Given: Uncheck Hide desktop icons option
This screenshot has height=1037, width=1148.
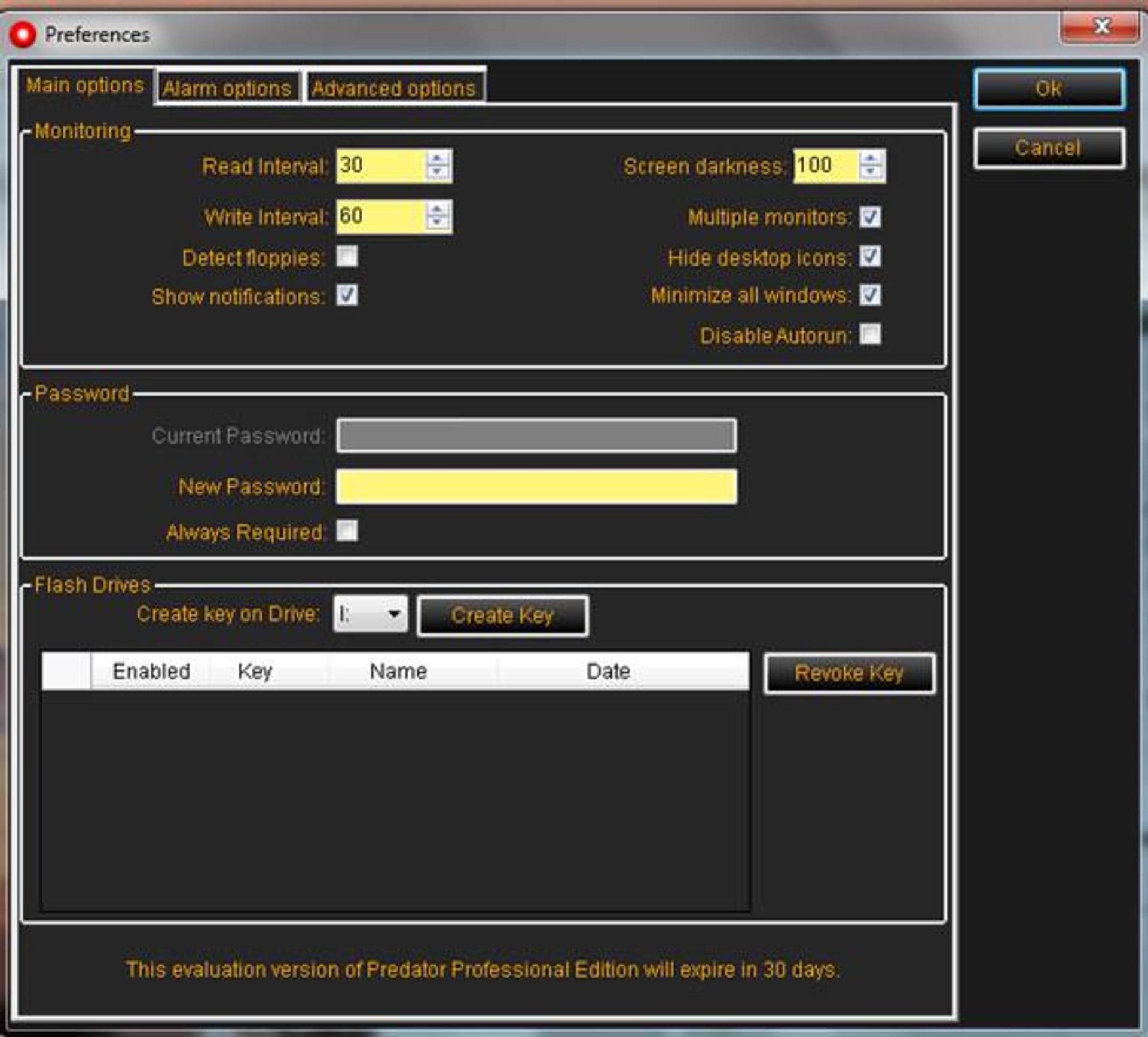Looking at the screenshot, I should pos(870,257).
